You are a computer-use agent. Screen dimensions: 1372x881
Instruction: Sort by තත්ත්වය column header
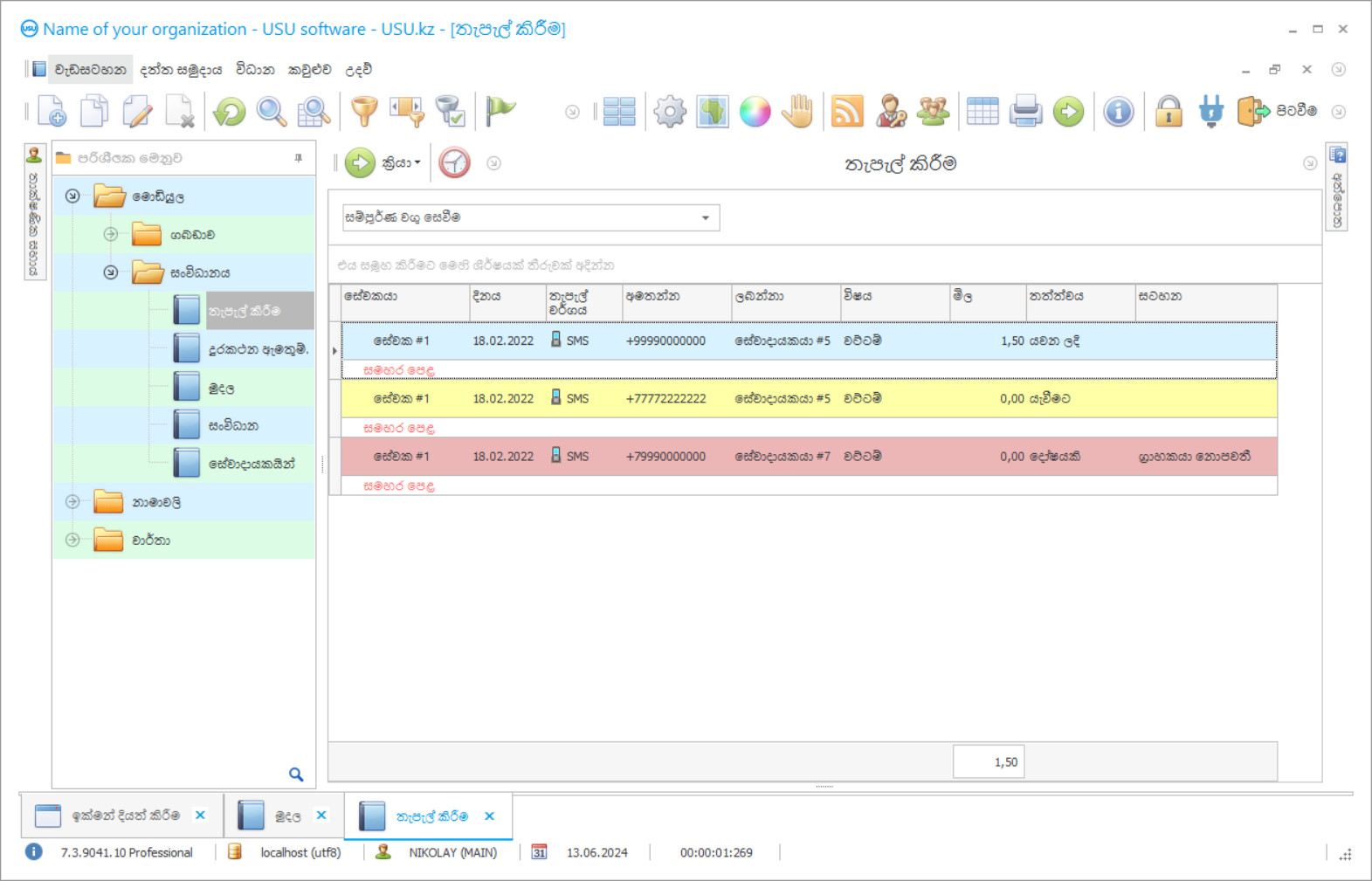[1080, 303]
